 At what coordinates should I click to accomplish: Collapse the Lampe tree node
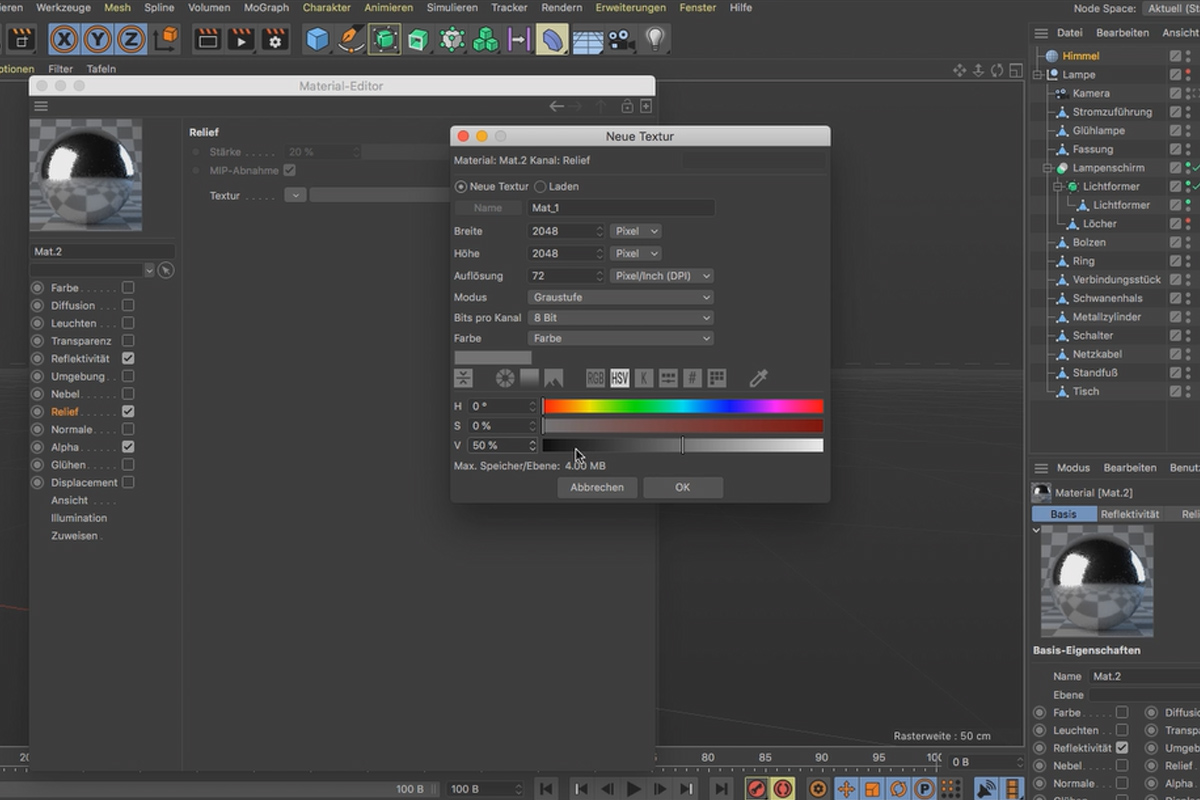click(1038, 75)
